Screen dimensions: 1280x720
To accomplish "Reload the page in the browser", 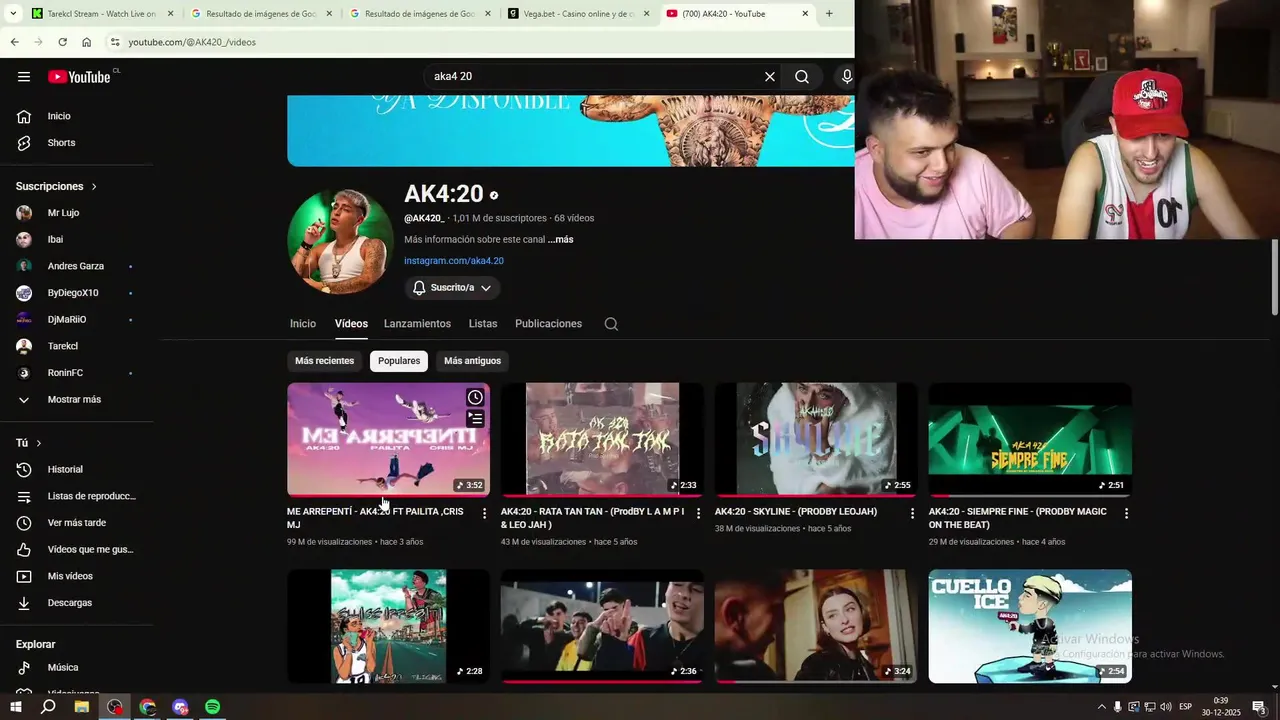I will [x=62, y=42].
